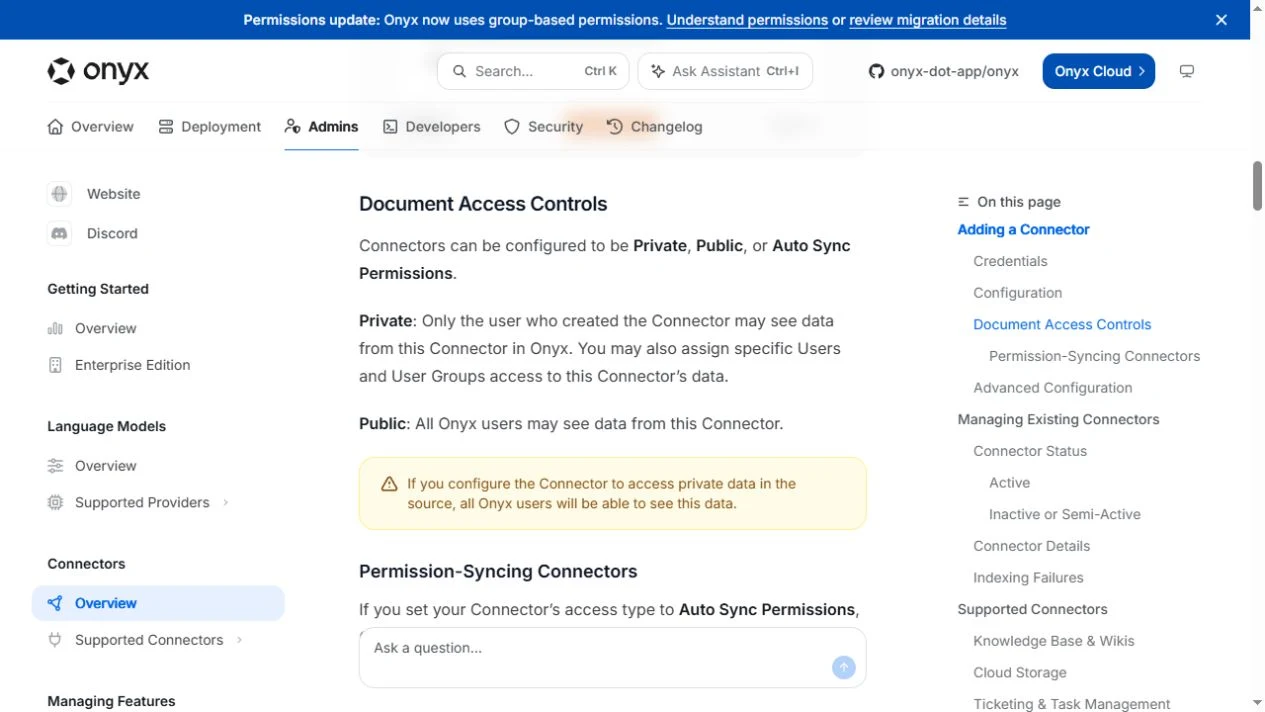This screenshot has height=712, width=1265.
Task: Toggle the theme mode monitor icon
Action: pos(1187,71)
